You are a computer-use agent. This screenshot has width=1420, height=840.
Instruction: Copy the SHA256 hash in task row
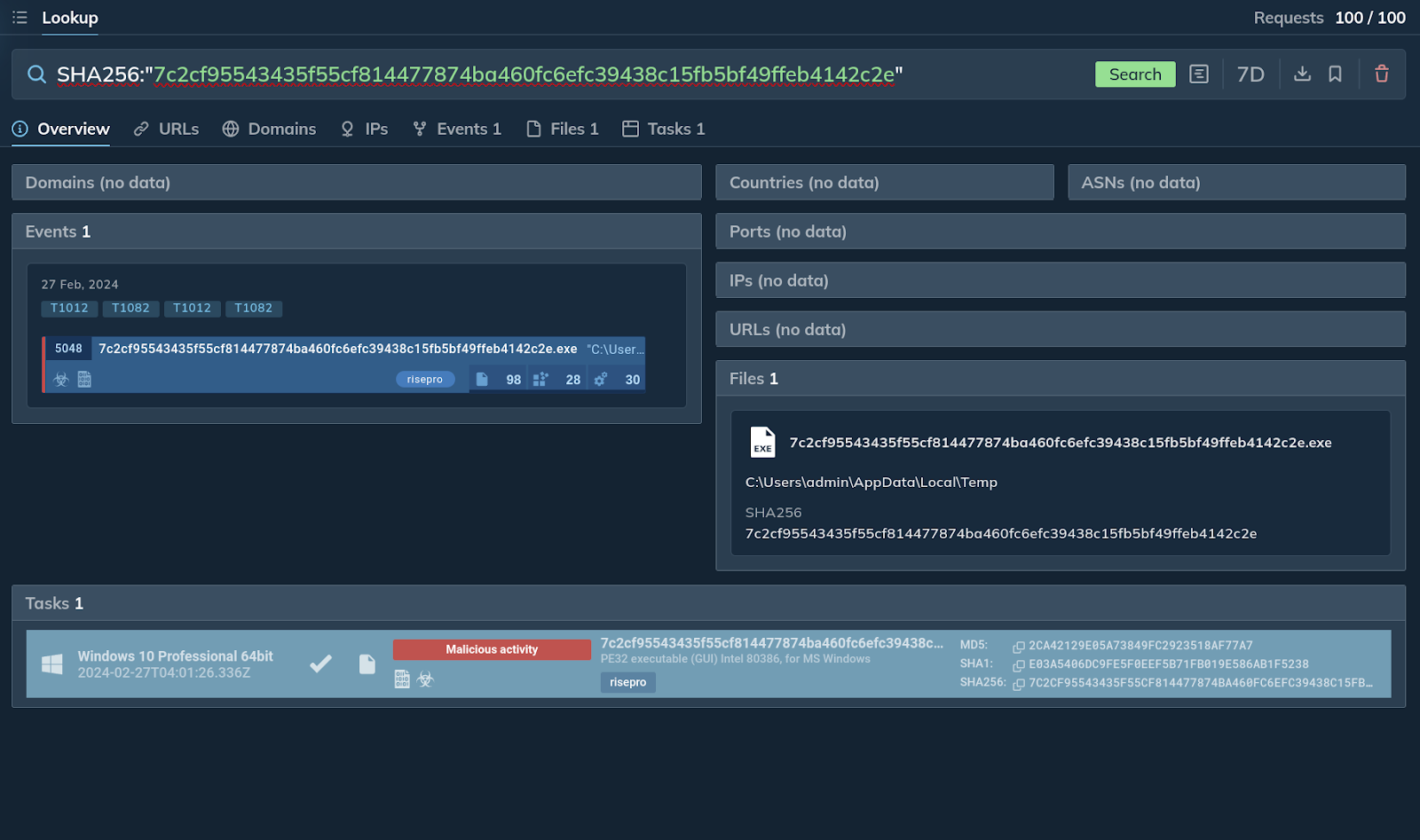tap(1019, 684)
